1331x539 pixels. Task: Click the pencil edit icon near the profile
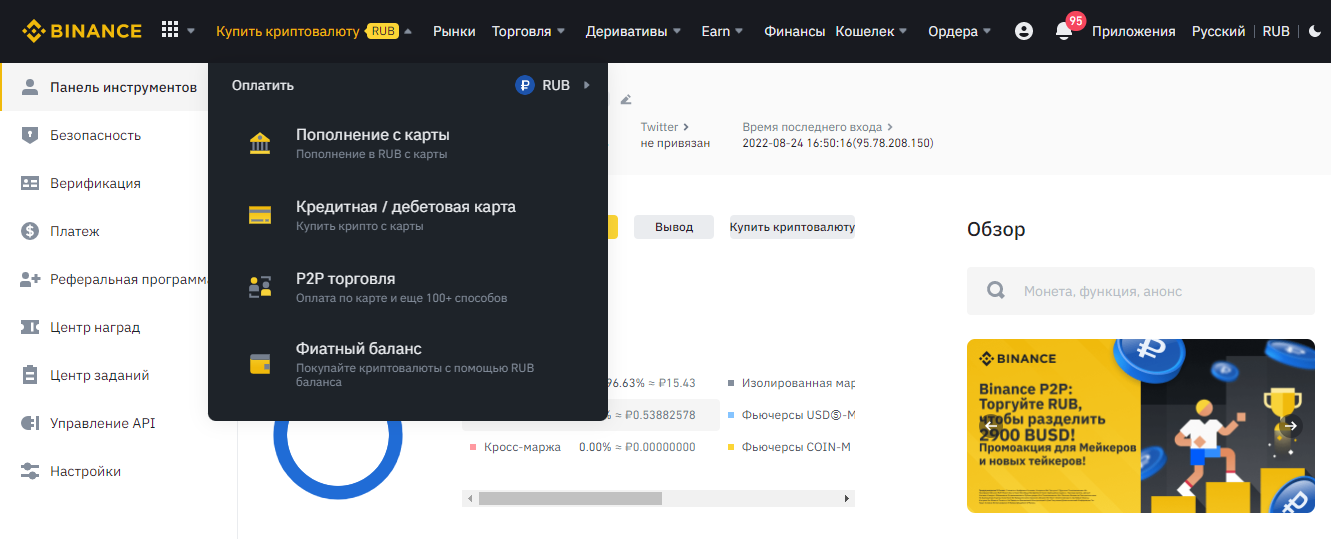click(626, 99)
